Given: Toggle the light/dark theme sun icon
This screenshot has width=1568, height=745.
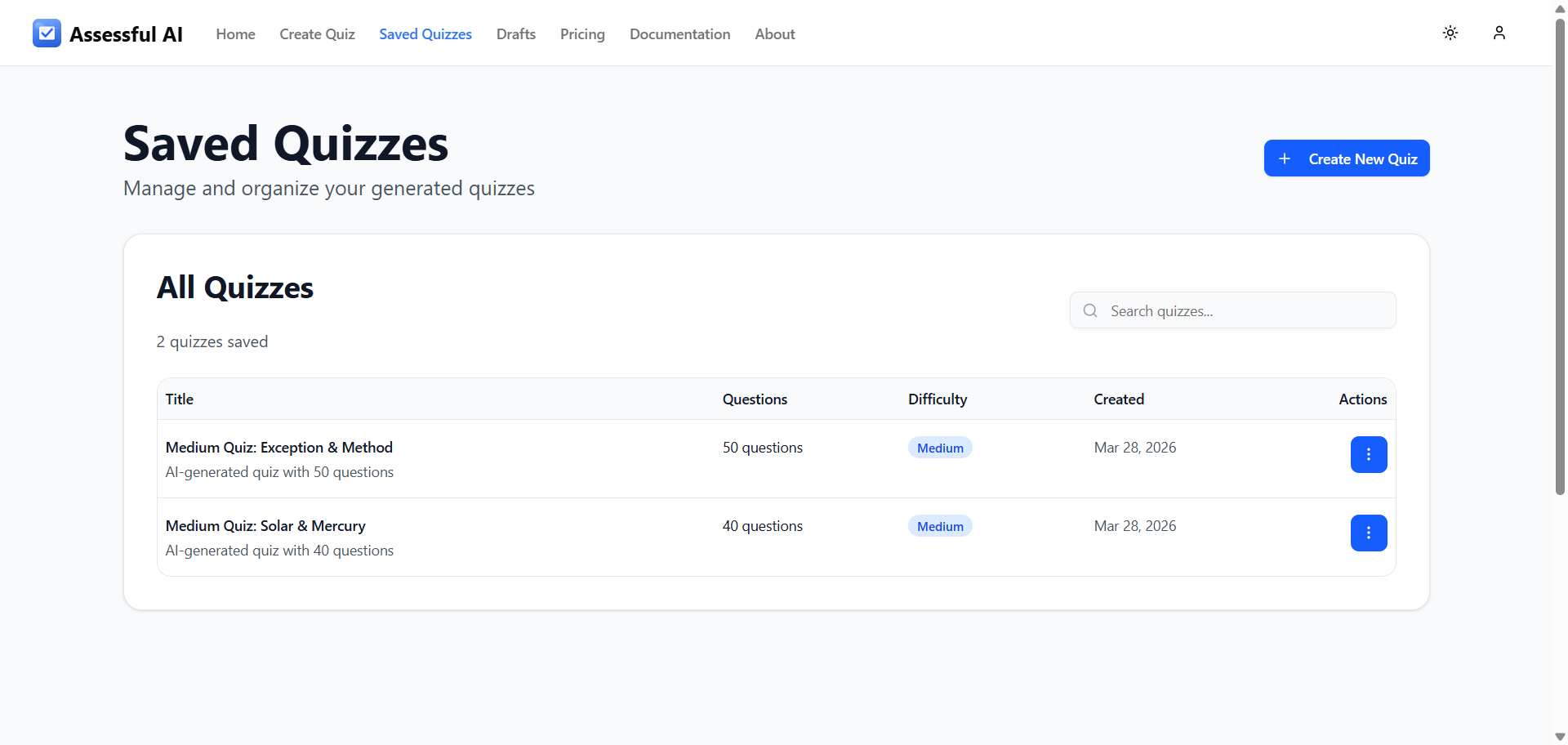Looking at the screenshot, I should 1450,33.
